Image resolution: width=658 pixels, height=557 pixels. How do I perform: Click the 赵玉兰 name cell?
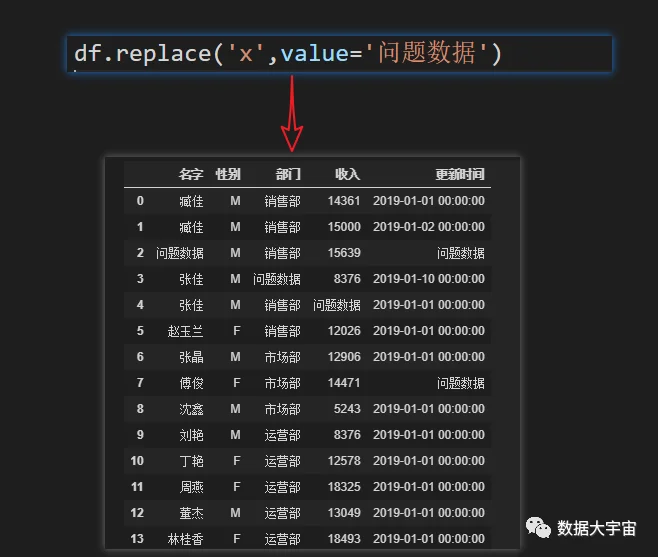(x=185, y=331)
